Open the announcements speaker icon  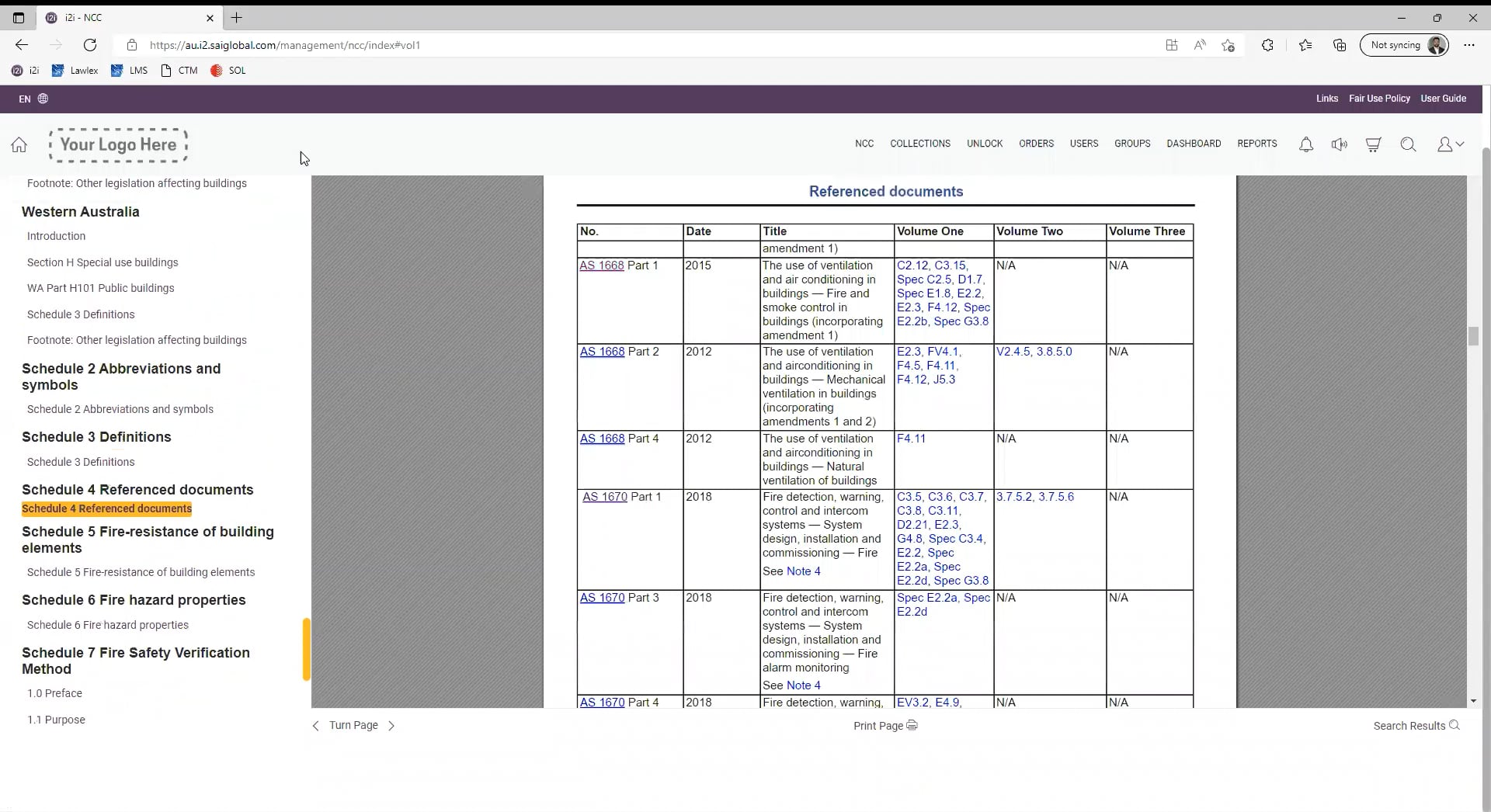(1340, 144)
